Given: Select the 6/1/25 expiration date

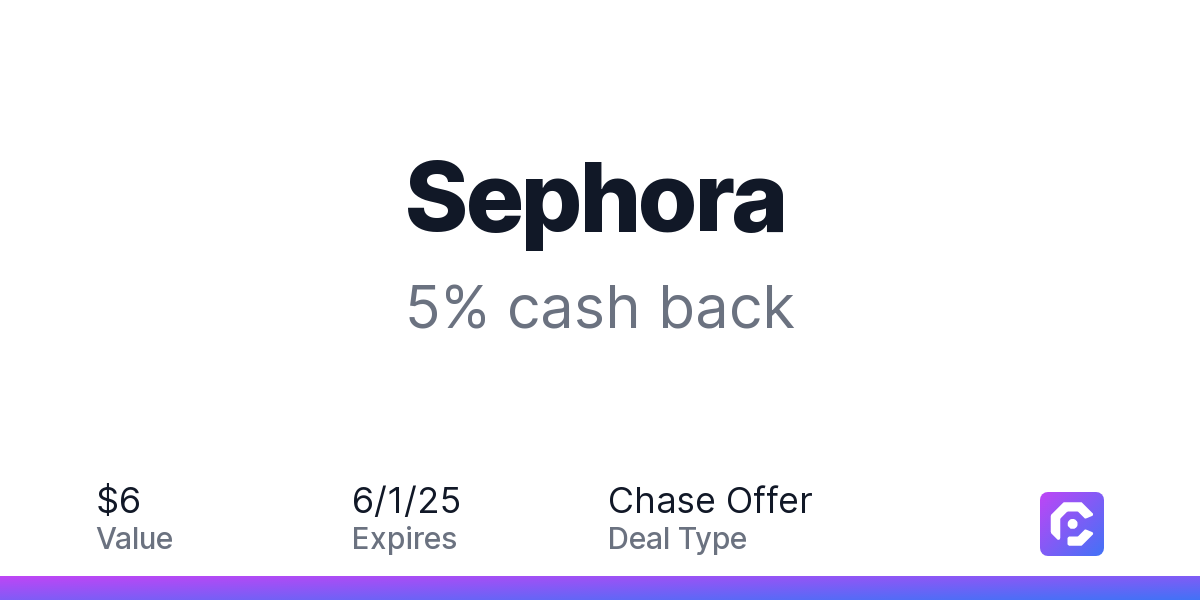Looking at the screenshot, I should coord(406,500).
